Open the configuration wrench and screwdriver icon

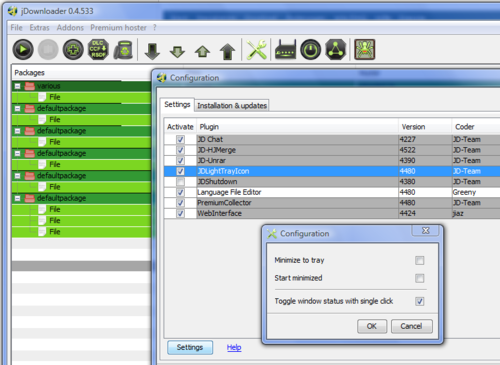pos(256,50)
